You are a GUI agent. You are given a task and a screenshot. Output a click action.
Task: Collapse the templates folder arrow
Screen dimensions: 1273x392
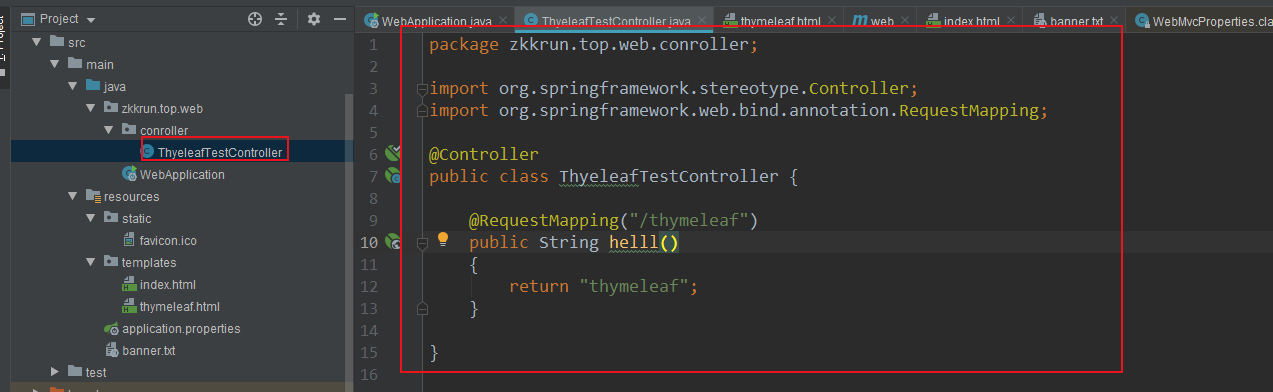pyautogui.click(x=91, y=262)
